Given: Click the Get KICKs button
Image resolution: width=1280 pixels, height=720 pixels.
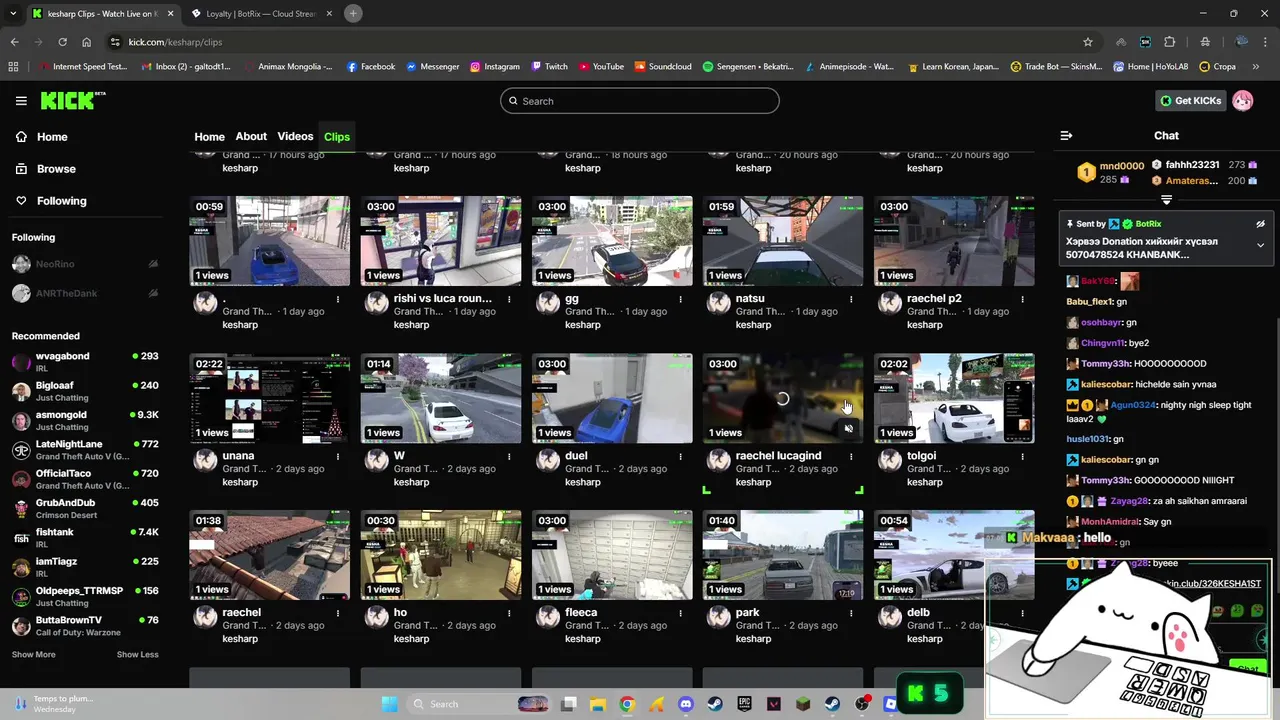Looking at the screenshot, I should coord(1190,101).
